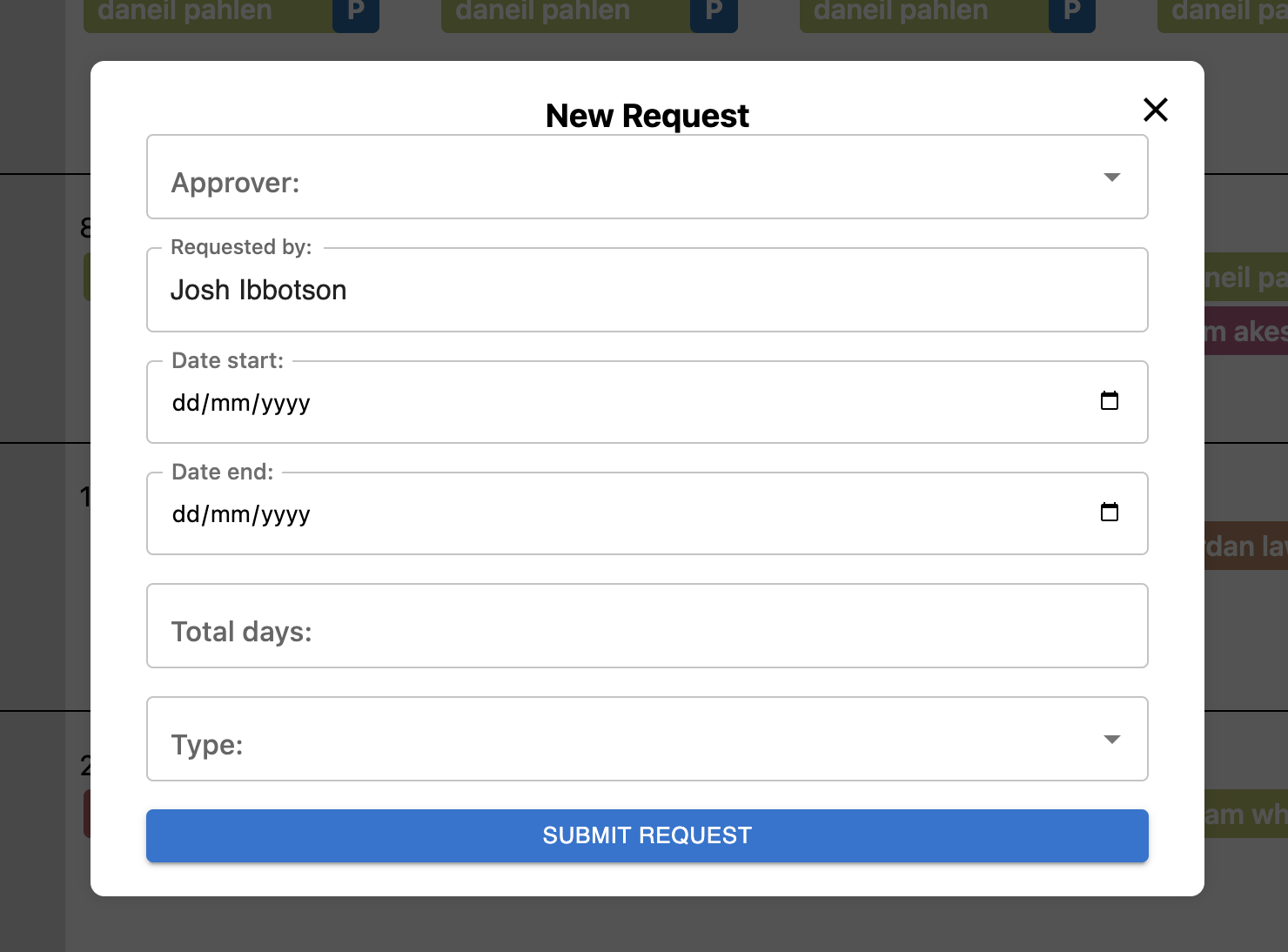Click inside the Requested by field

click(x=647, y=290)
